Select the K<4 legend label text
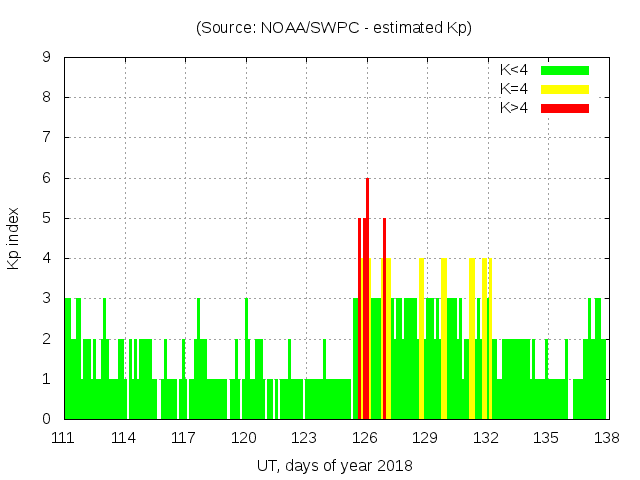 pyautogui.click(x=514, y=70)
